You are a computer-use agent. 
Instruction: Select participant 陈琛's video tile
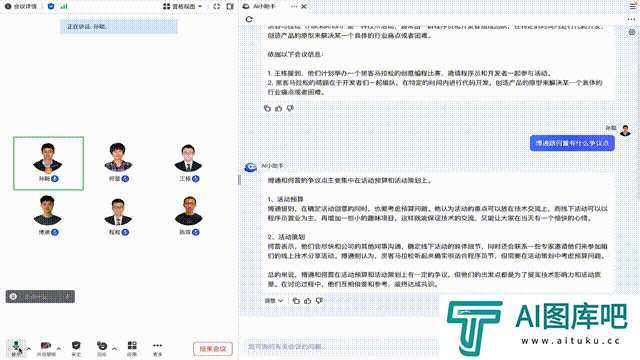[x=189, y=216]
